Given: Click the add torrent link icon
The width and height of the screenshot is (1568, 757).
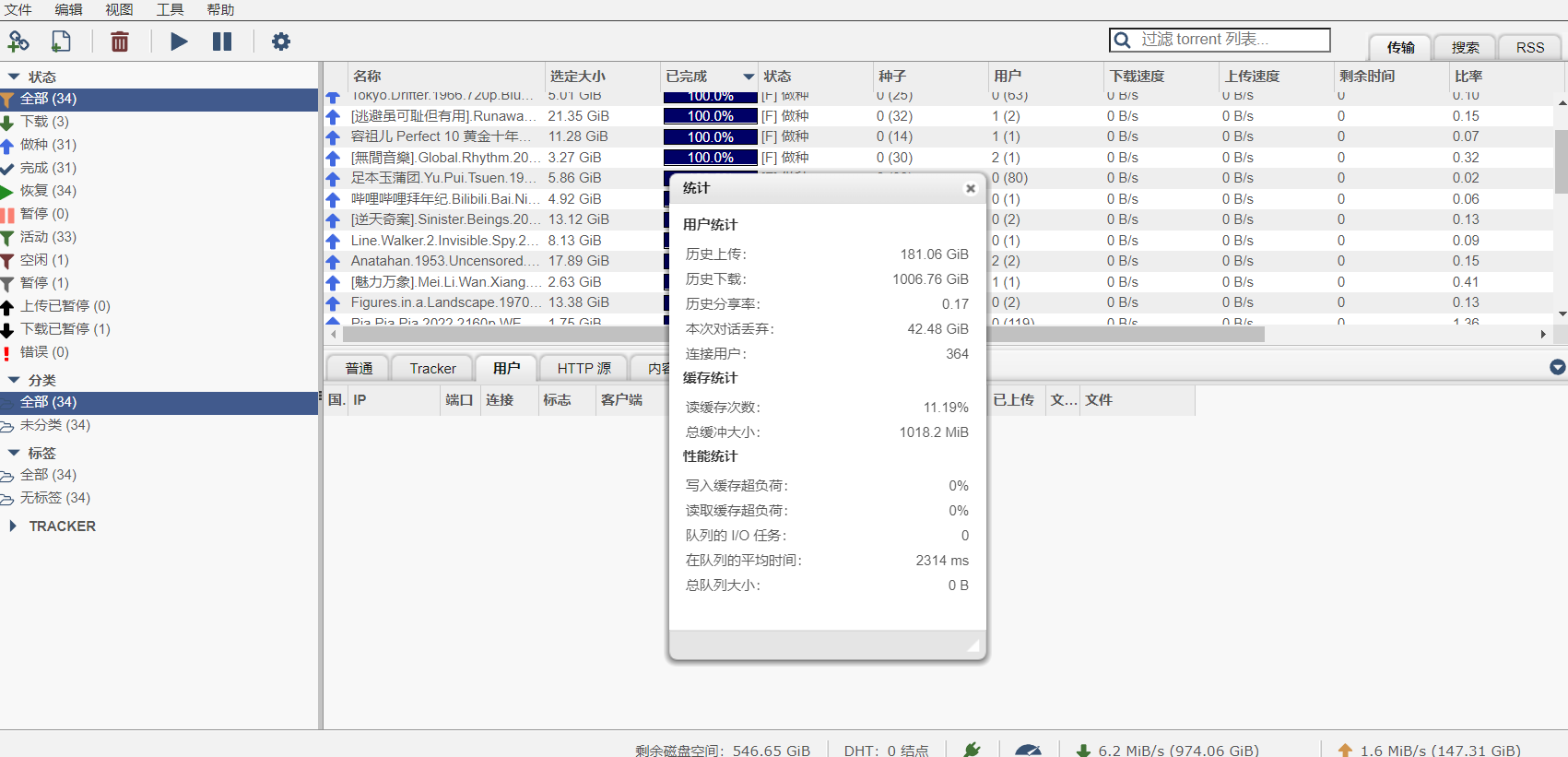Looking at the screenshot, I should [18, 41].
